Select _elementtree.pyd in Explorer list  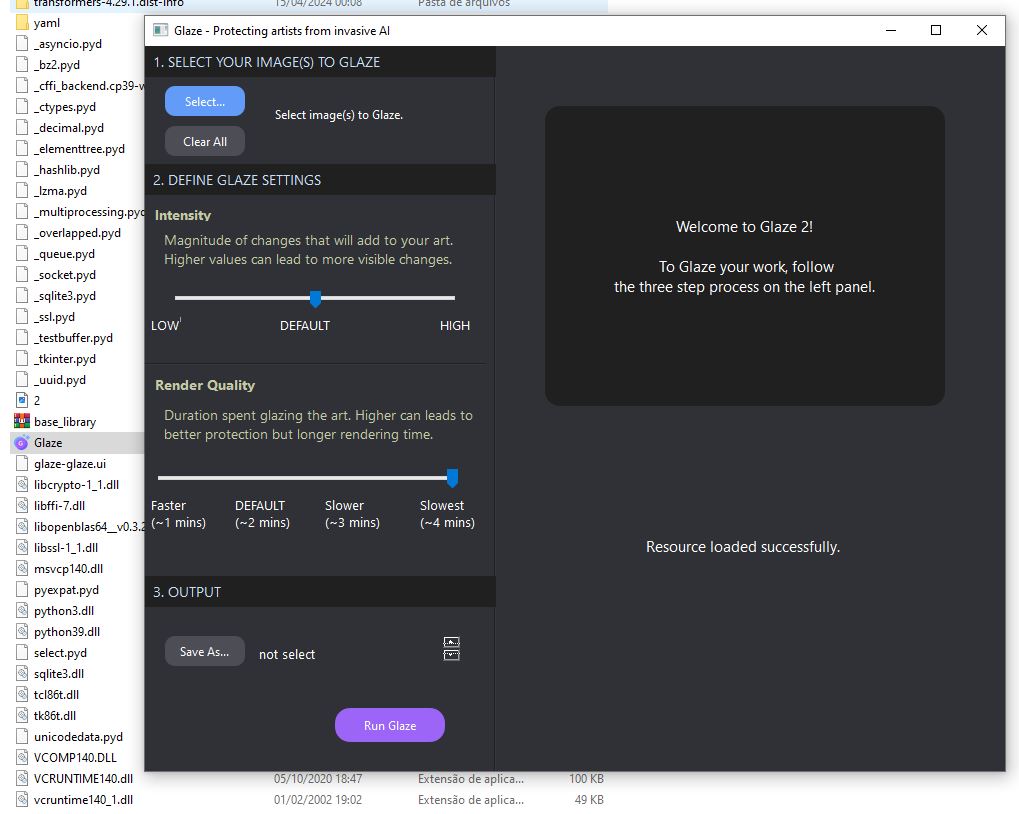point(79,149)
